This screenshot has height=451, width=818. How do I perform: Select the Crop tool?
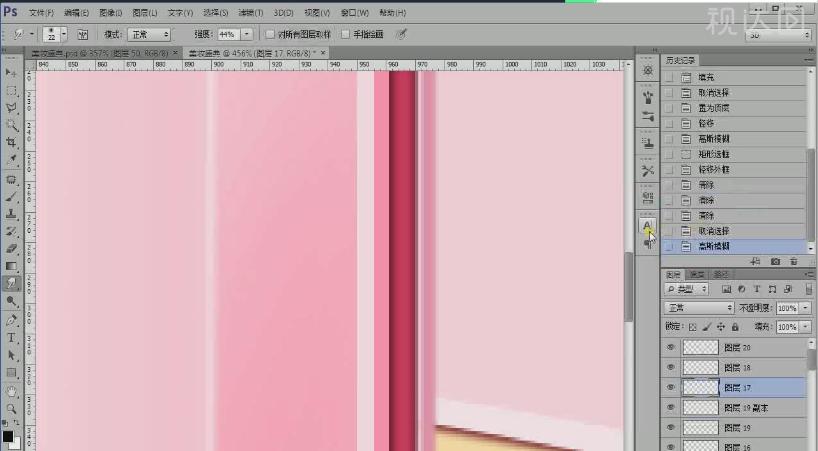[11, 142]
